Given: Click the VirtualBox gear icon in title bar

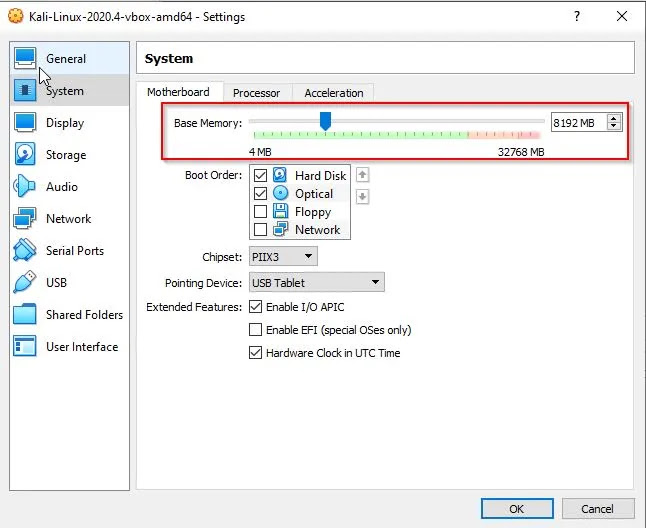Looking at the screenshot, I should [x=15, y=16].
